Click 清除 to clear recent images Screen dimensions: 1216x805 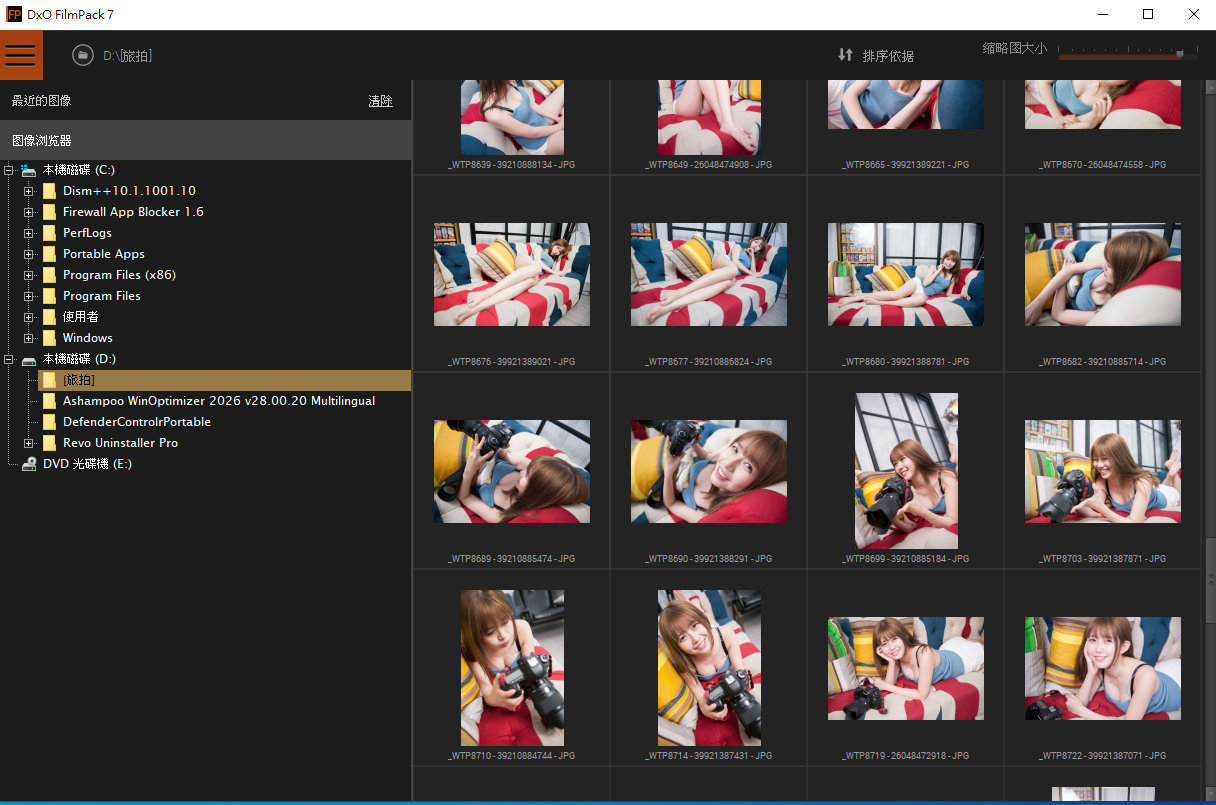[380, 101]
